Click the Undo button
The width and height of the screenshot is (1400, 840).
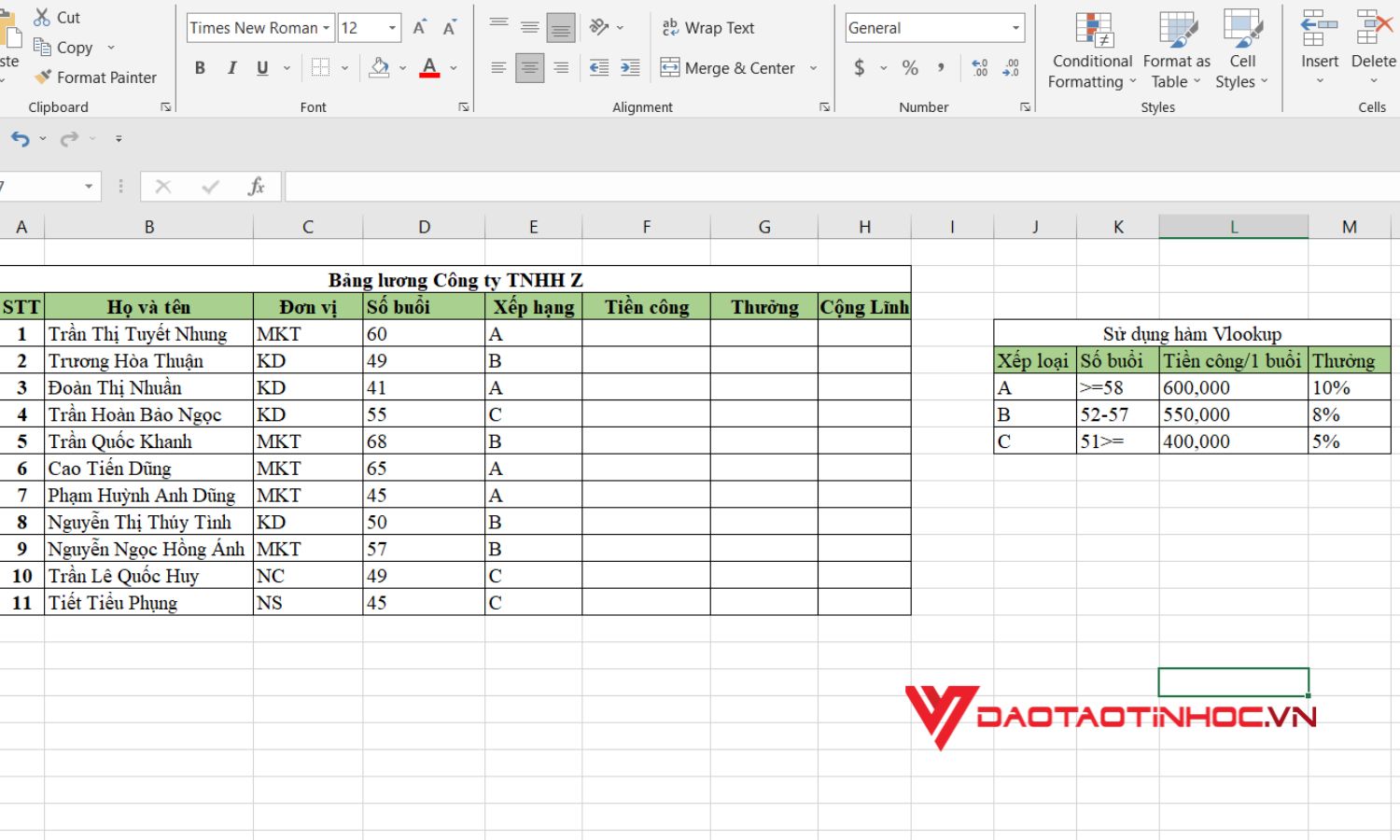coord(19,138)
